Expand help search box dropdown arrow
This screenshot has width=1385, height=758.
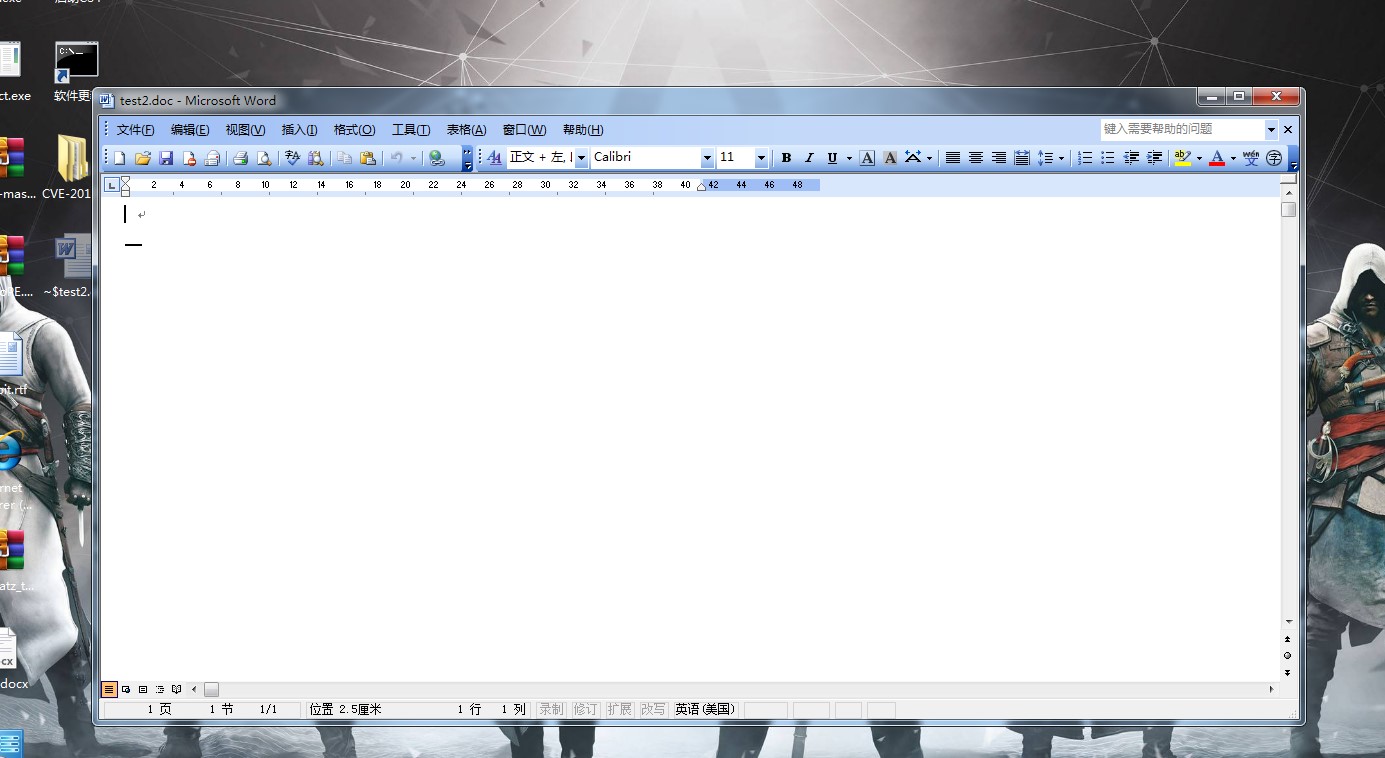pos(1271,130)
